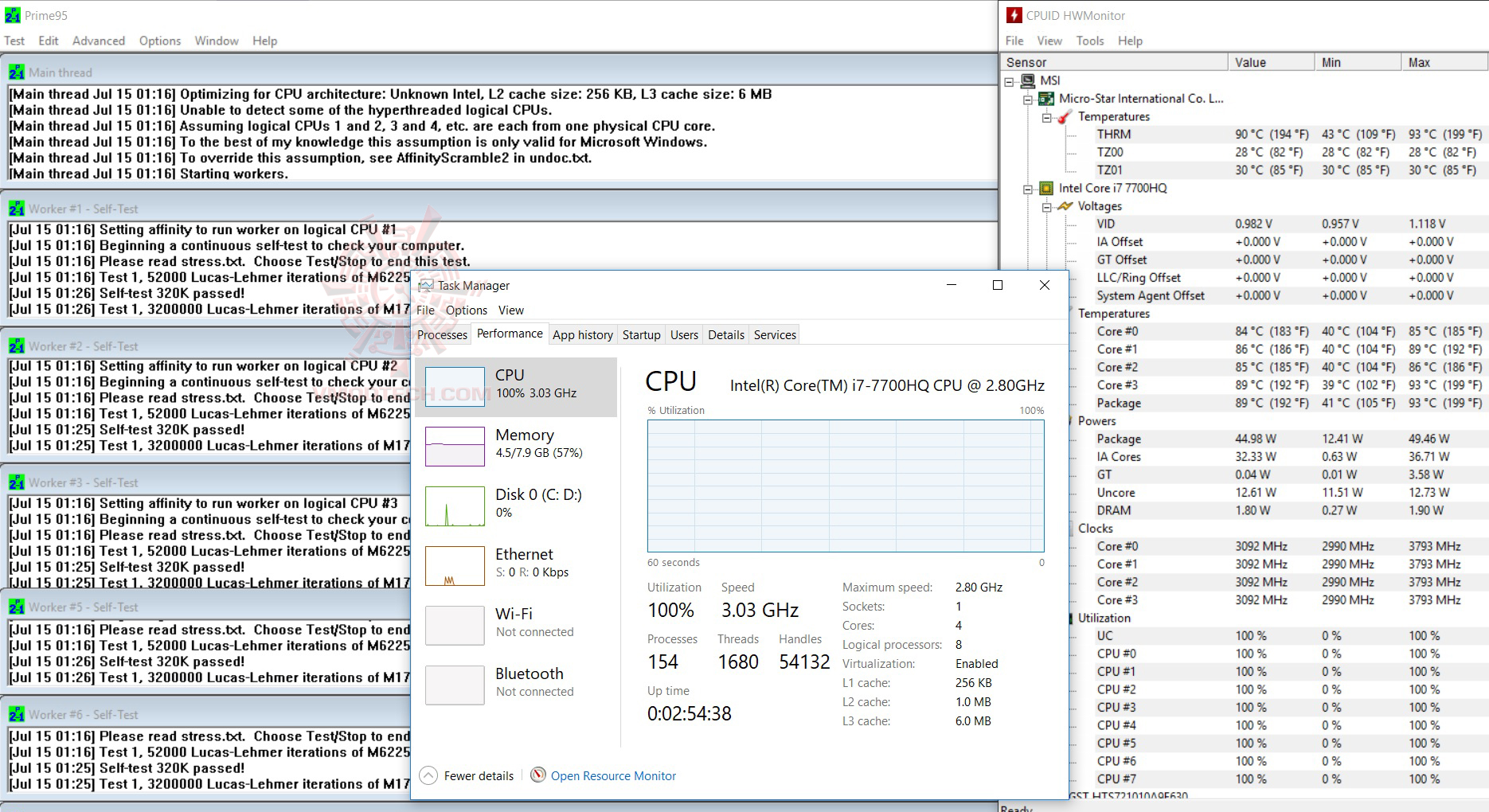Select the TZ00 sensor row
This screenshot has height=812, width=1489.
click(1289, 152)
